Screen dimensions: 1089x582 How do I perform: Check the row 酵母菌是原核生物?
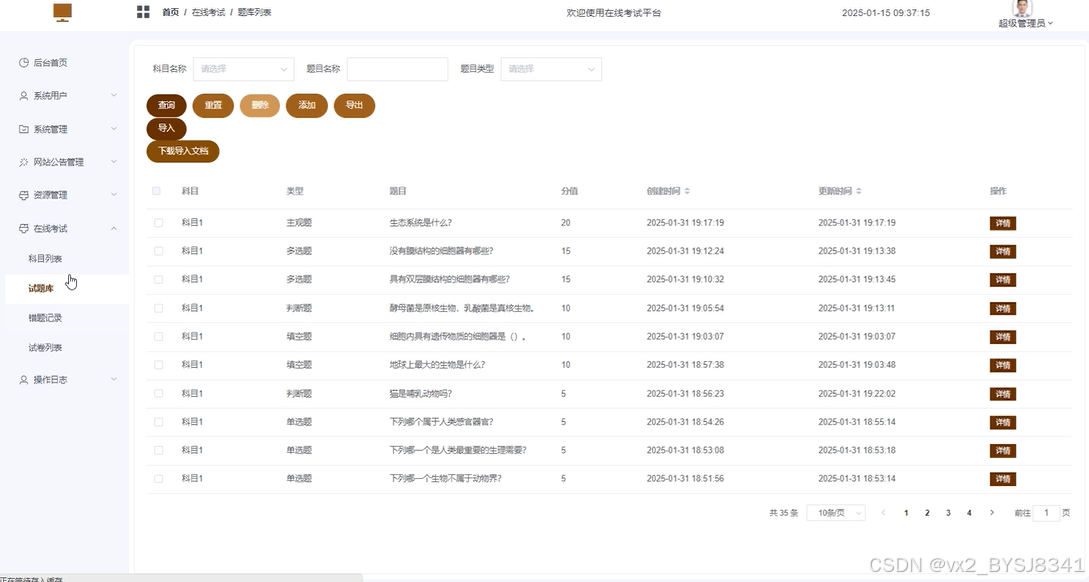158,308
